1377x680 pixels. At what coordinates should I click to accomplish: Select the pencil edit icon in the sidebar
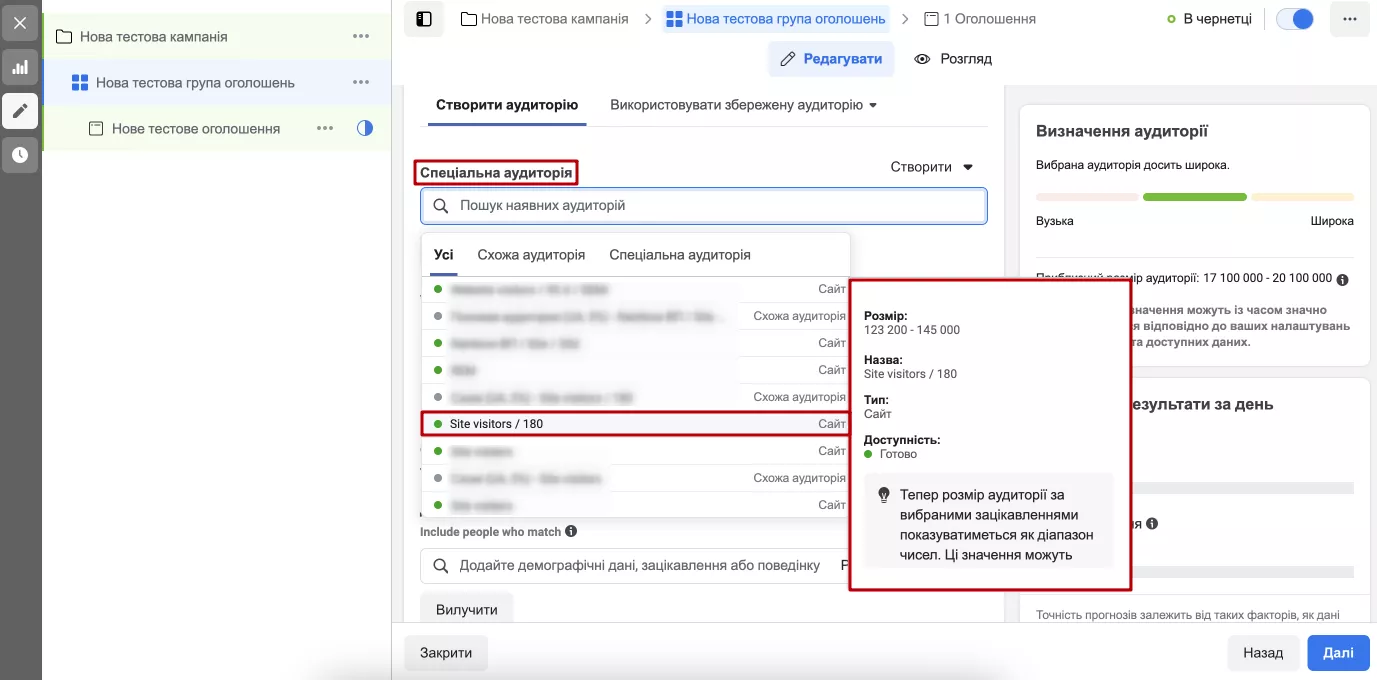click(20, 111)
